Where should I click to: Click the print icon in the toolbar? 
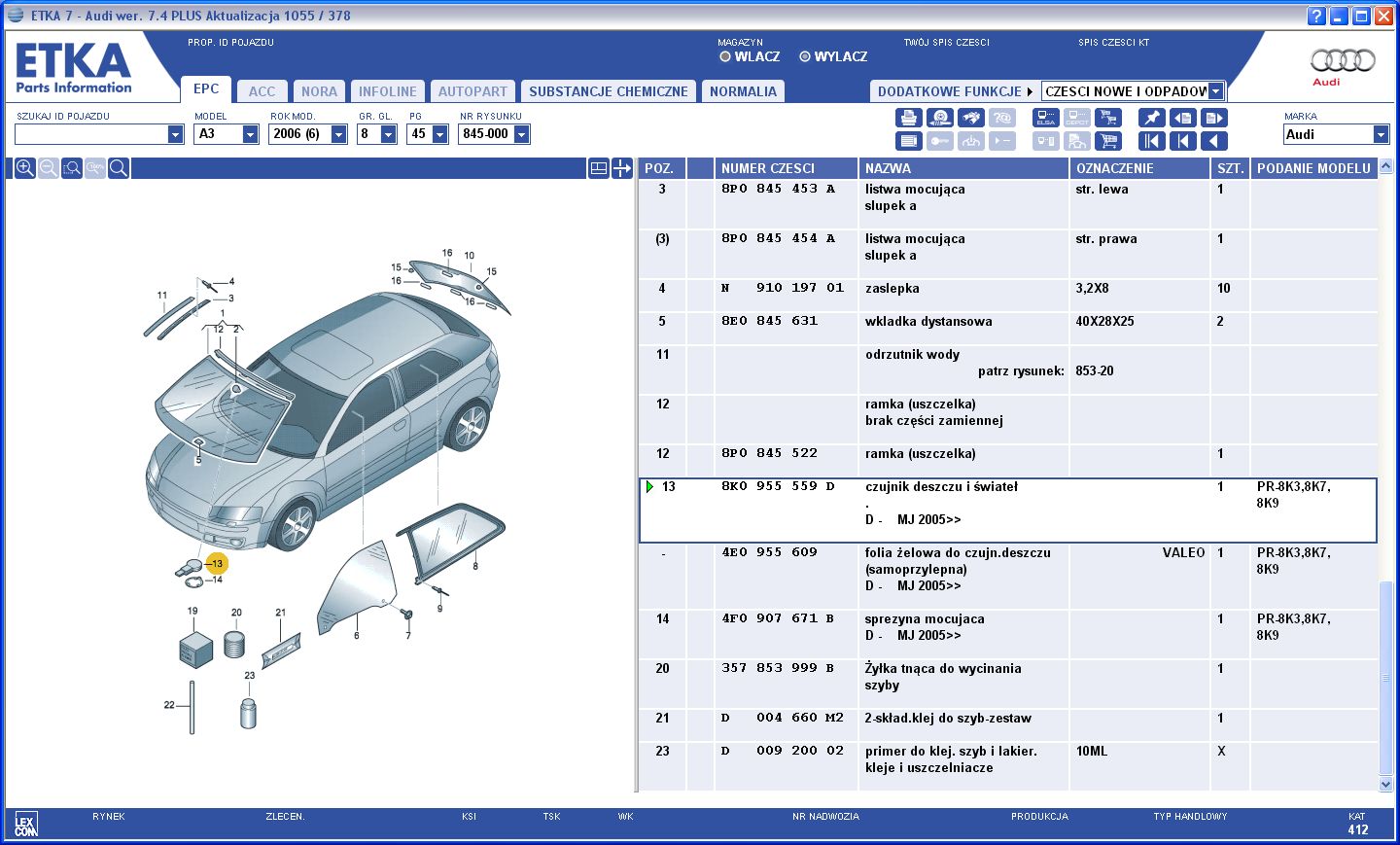[x=908, y=118]
